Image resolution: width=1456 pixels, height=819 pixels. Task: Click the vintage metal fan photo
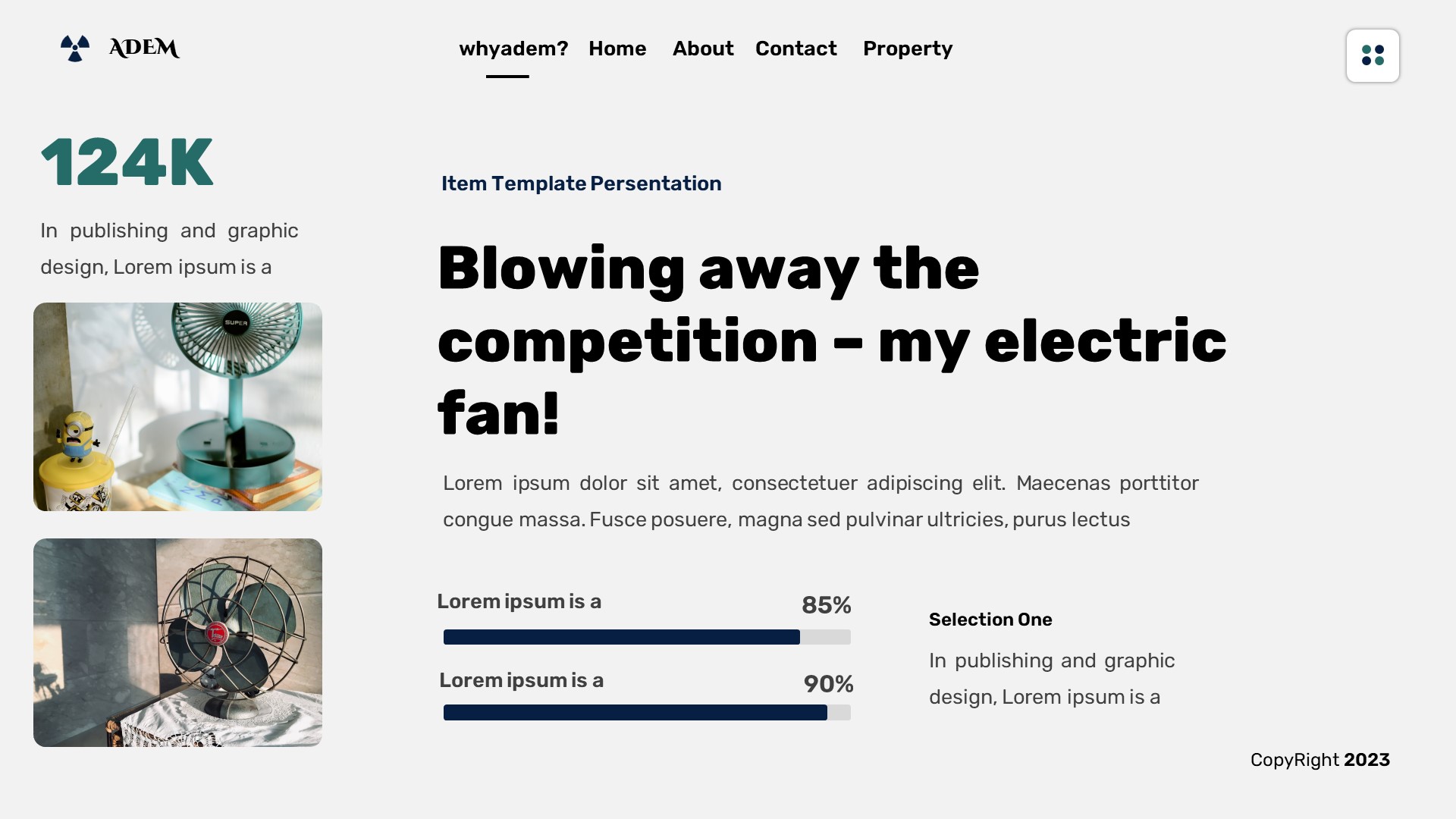tap(177, 642)
